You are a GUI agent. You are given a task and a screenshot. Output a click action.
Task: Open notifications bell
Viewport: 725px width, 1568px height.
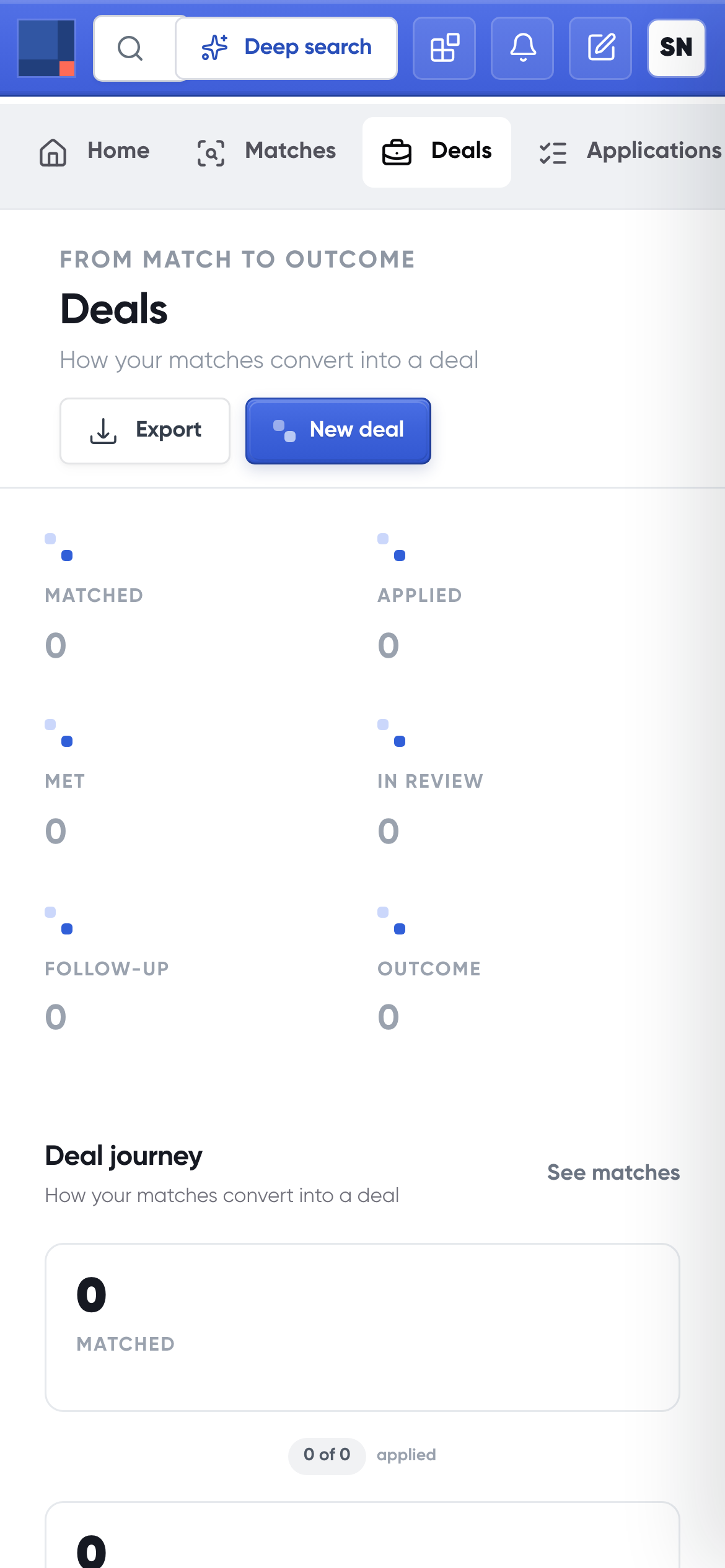522,48
